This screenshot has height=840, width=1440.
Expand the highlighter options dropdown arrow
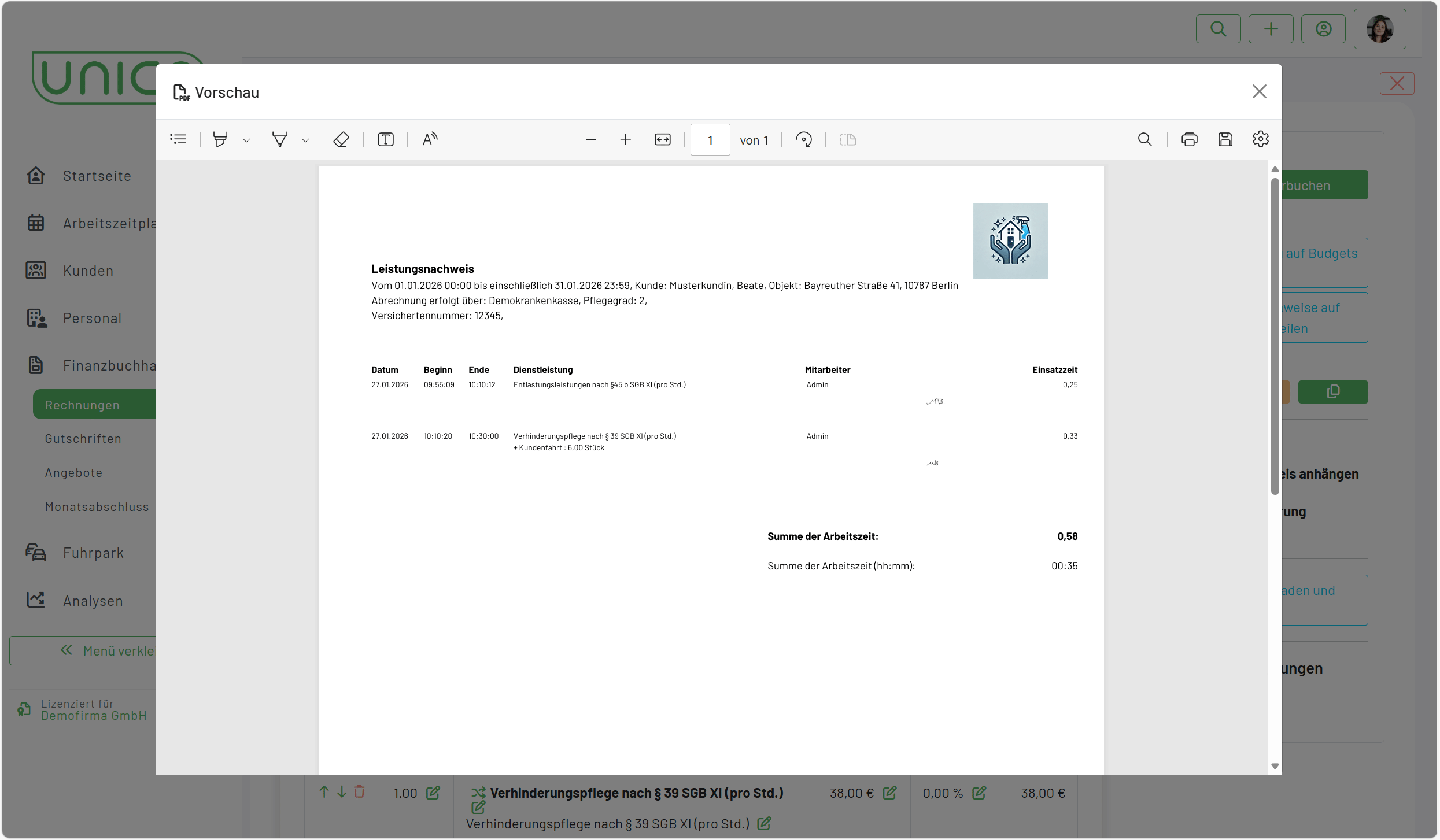[246, 140]
